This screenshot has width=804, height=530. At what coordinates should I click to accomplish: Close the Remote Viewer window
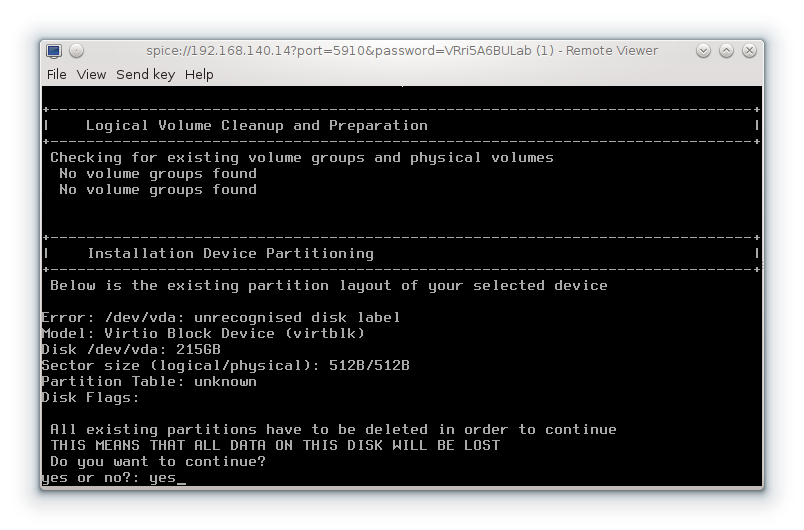click(749, 51)
